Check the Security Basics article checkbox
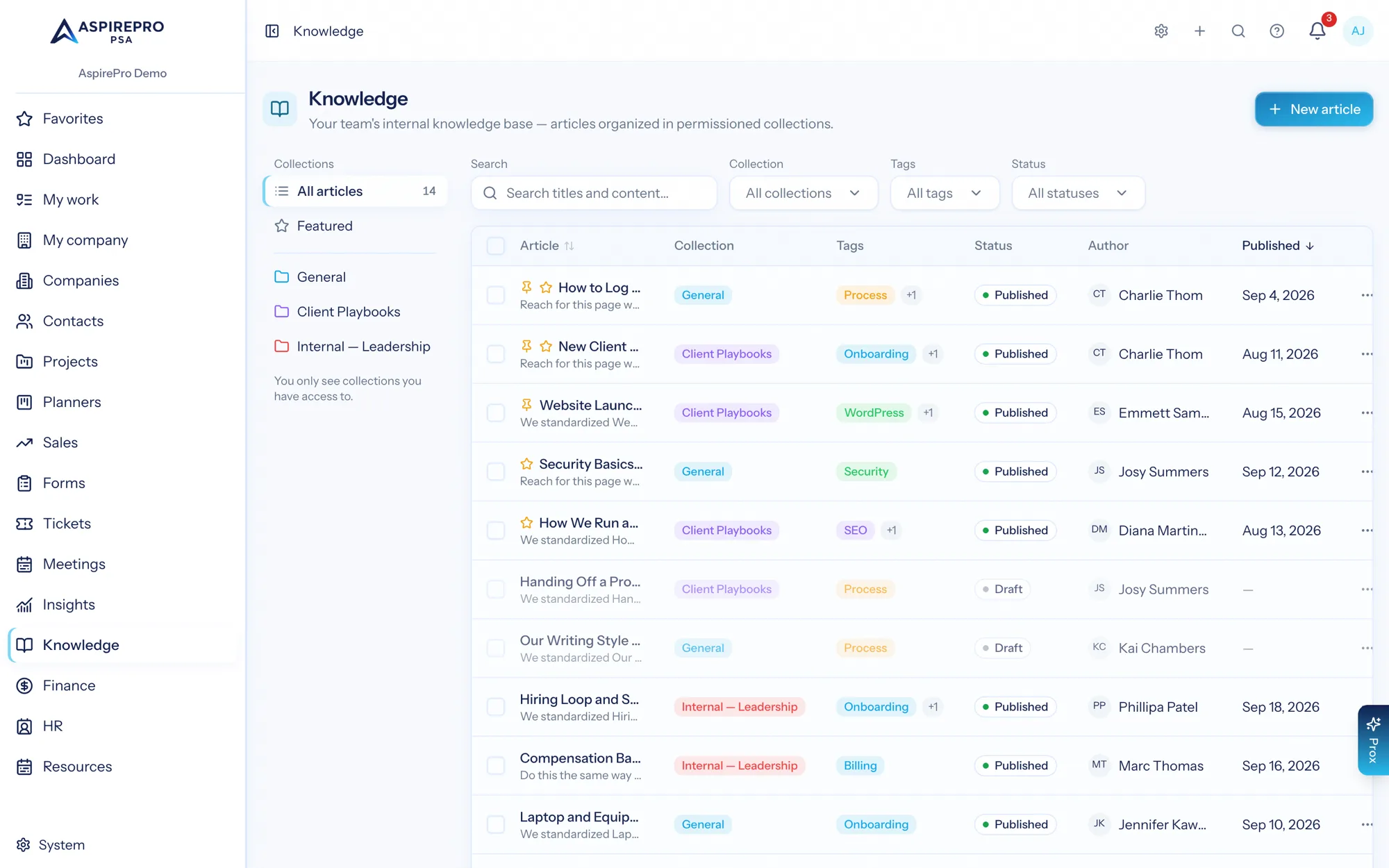The height and width of the screenshot is (868, 1389). point(496,471)
